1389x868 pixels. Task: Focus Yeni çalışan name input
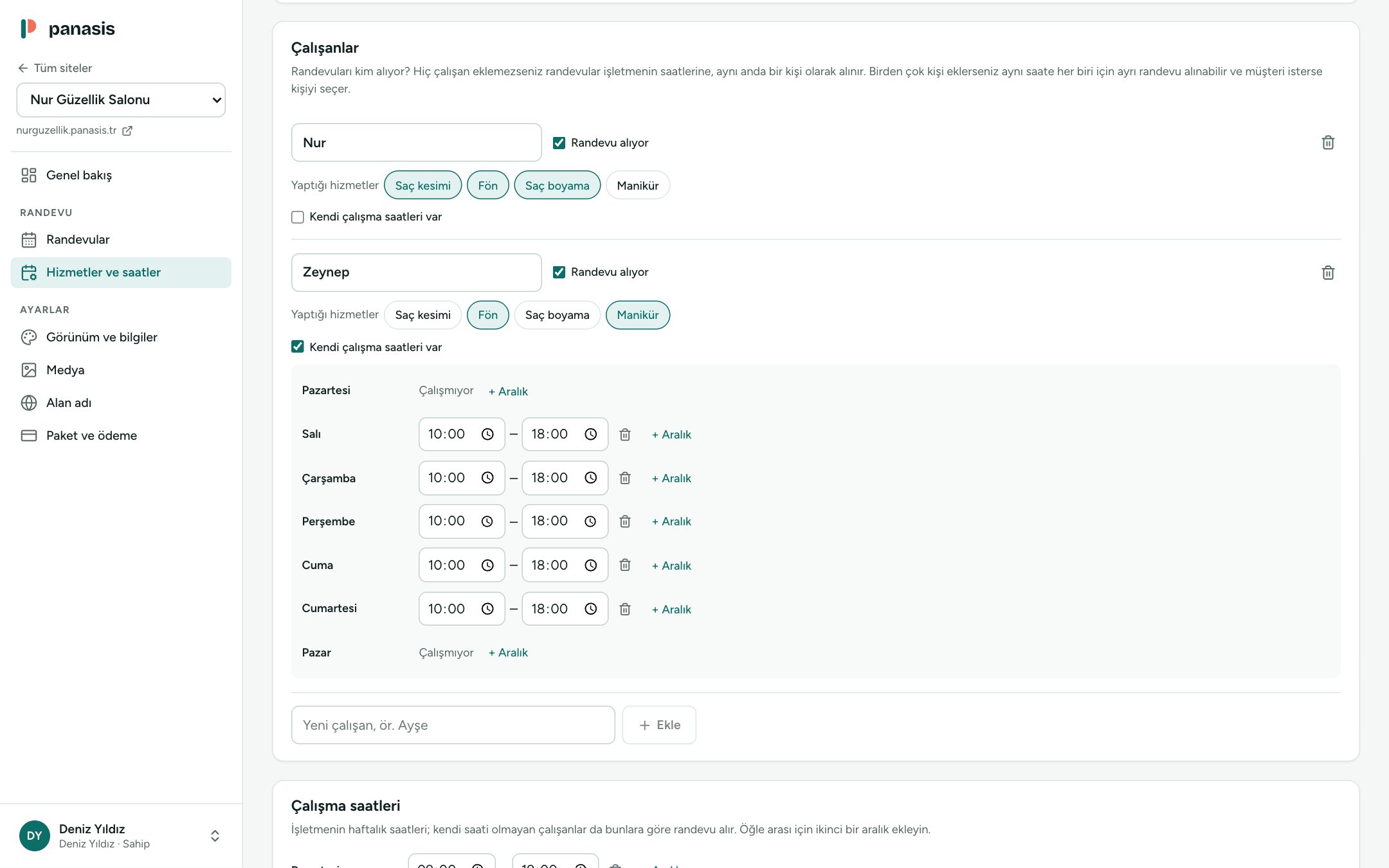(453, 725)
